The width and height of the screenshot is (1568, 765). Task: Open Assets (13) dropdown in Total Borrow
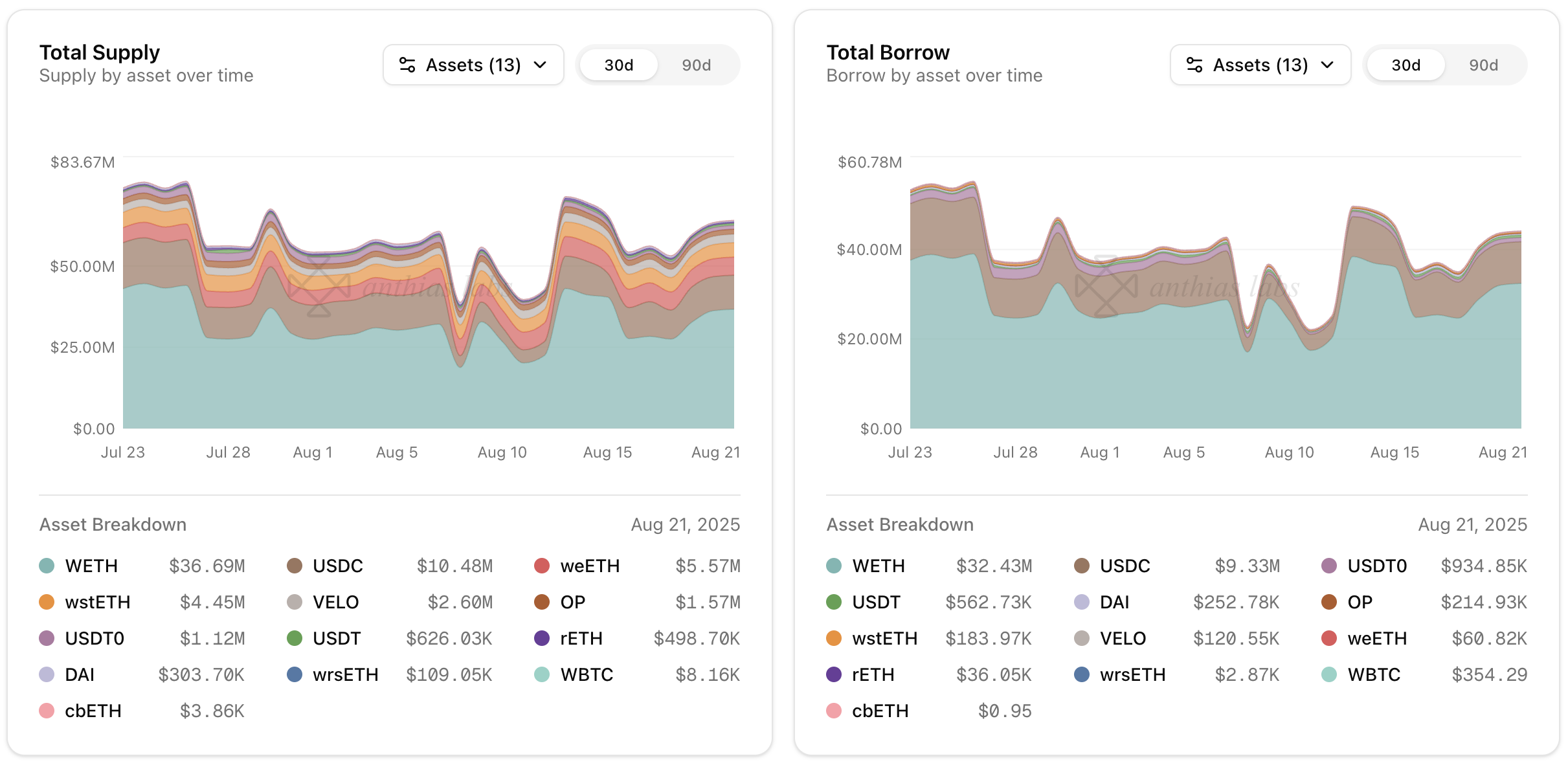point(1260,65)
